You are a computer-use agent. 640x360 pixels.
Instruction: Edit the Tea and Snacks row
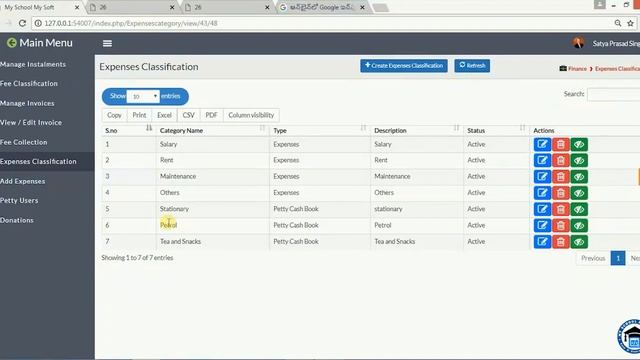tap(542, 242)
